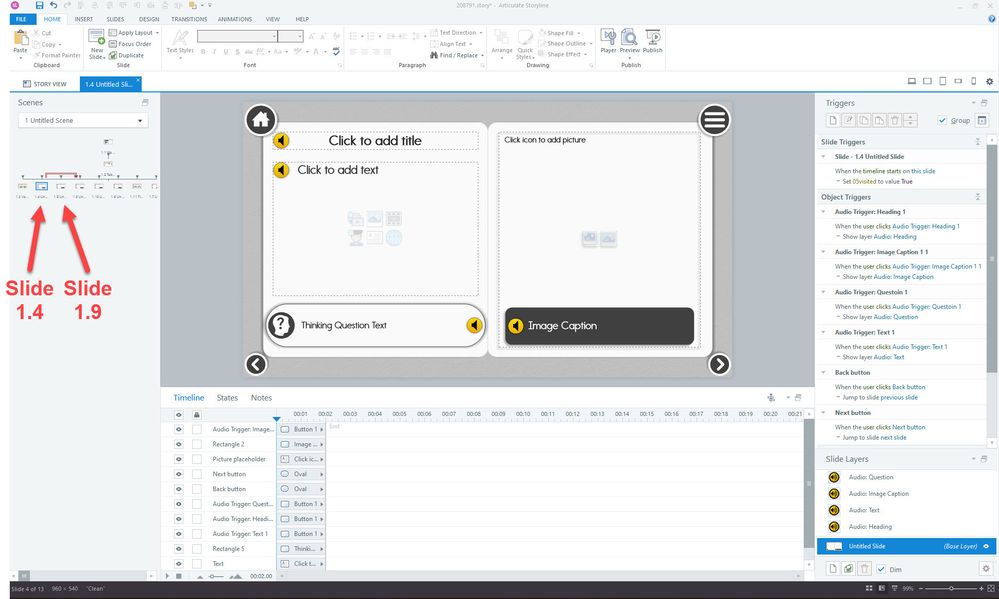Image resolution: width=999 pixels, height=599 pixels.
Task: Toggle the Group checkbox in Triggers panel
Action: click(x=942, y=120)
